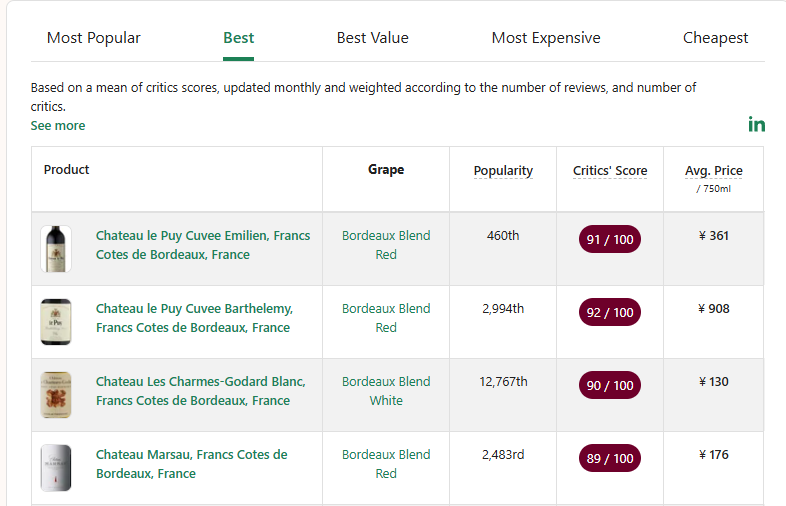Click the ¥ 908 price
The width and height of the screenshot is (786, 506).
714,308
